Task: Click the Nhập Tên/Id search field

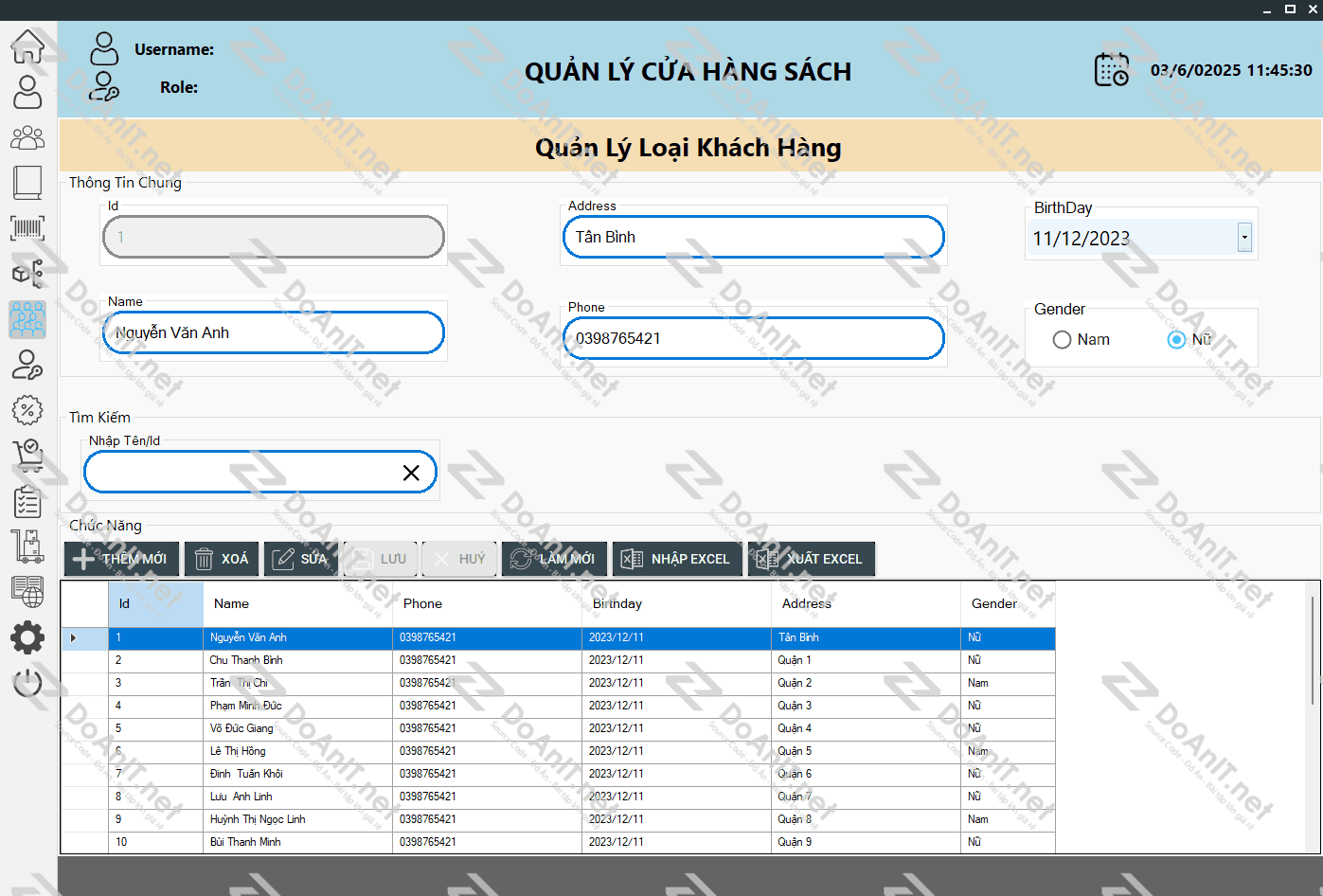Action: point(241,473)
